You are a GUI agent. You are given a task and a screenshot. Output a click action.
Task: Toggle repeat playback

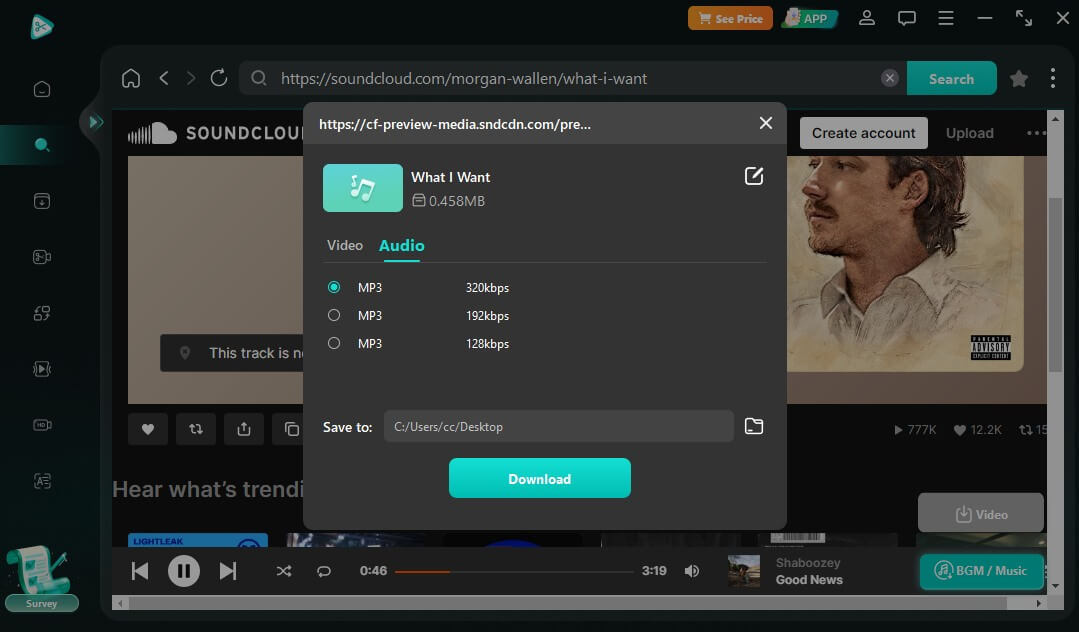323,571
